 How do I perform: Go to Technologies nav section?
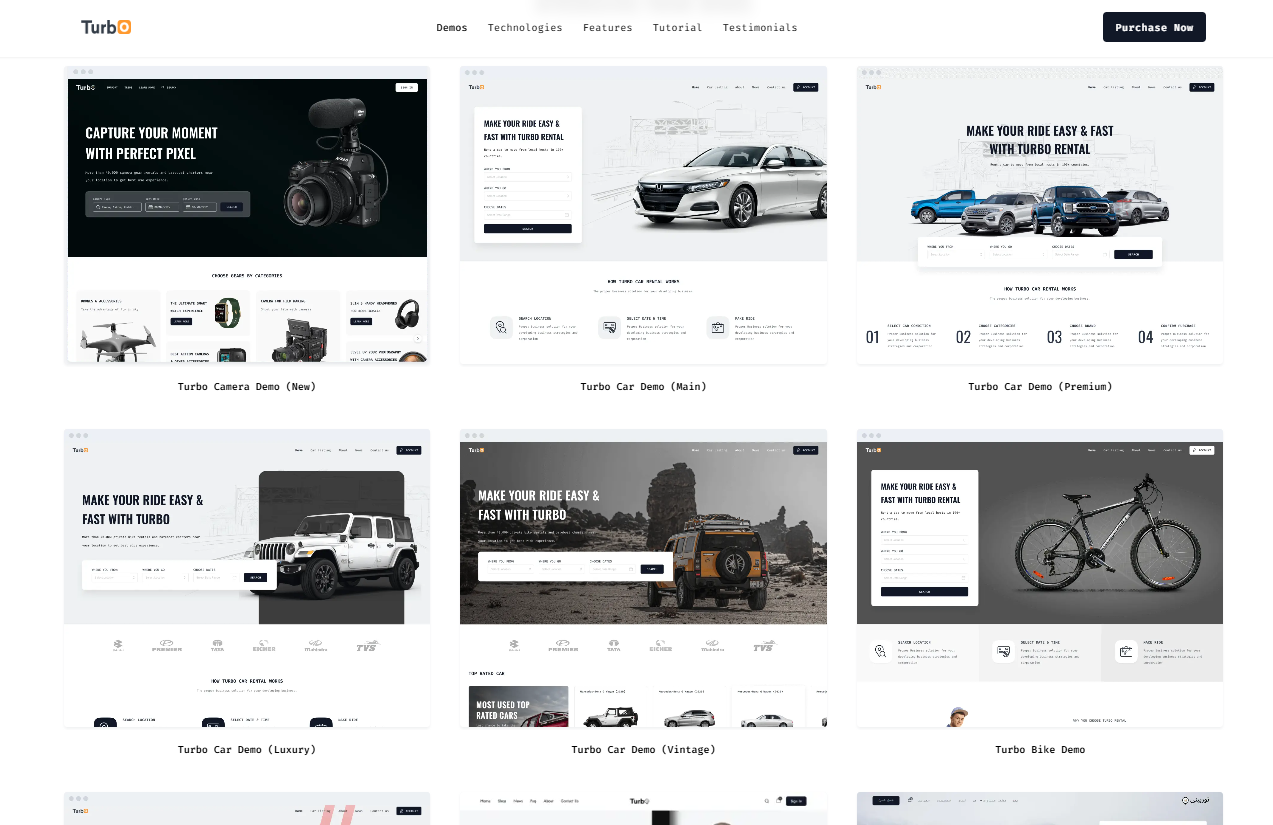point(525,28)
